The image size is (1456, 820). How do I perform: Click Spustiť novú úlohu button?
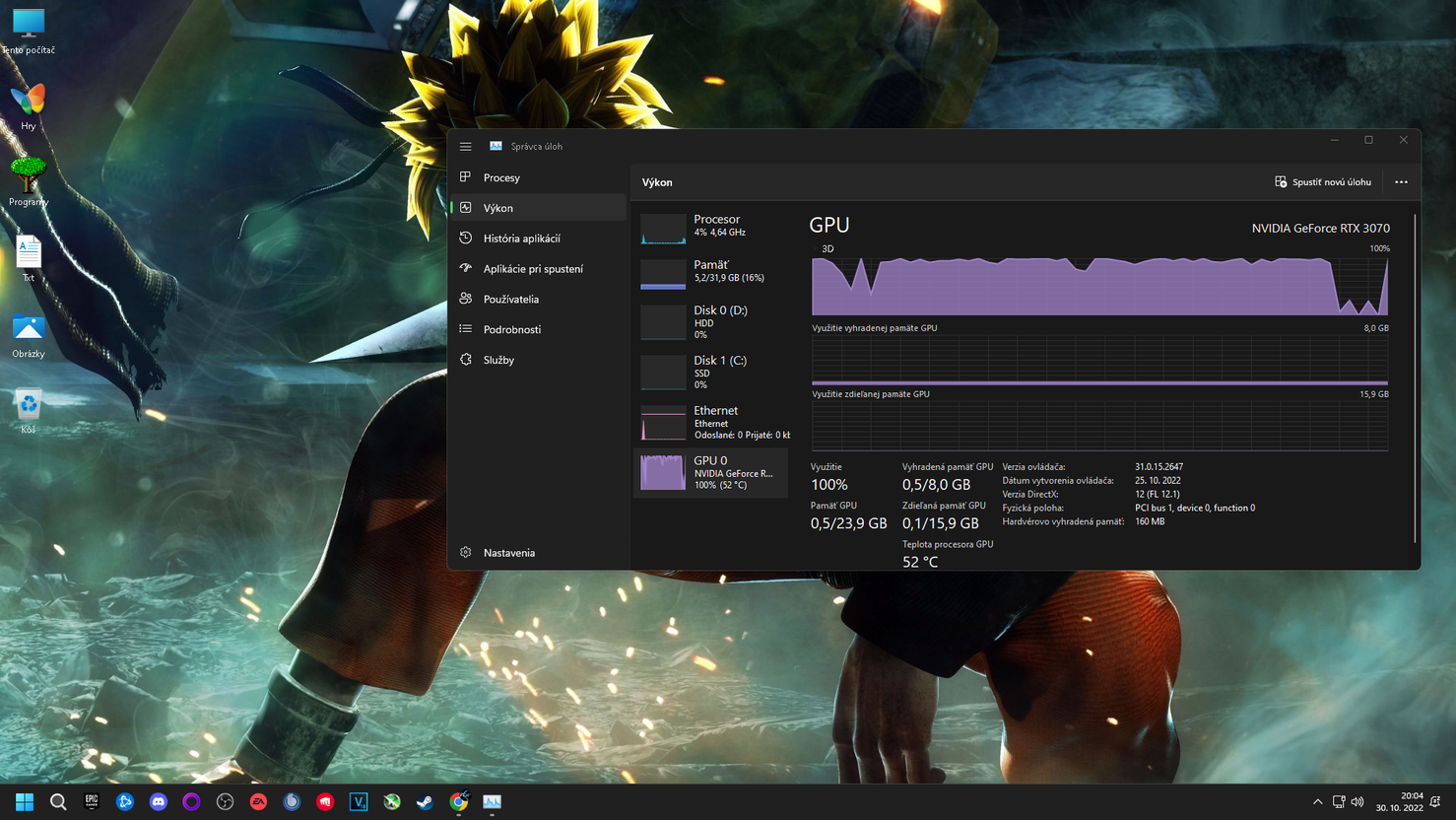(1322, 182)
